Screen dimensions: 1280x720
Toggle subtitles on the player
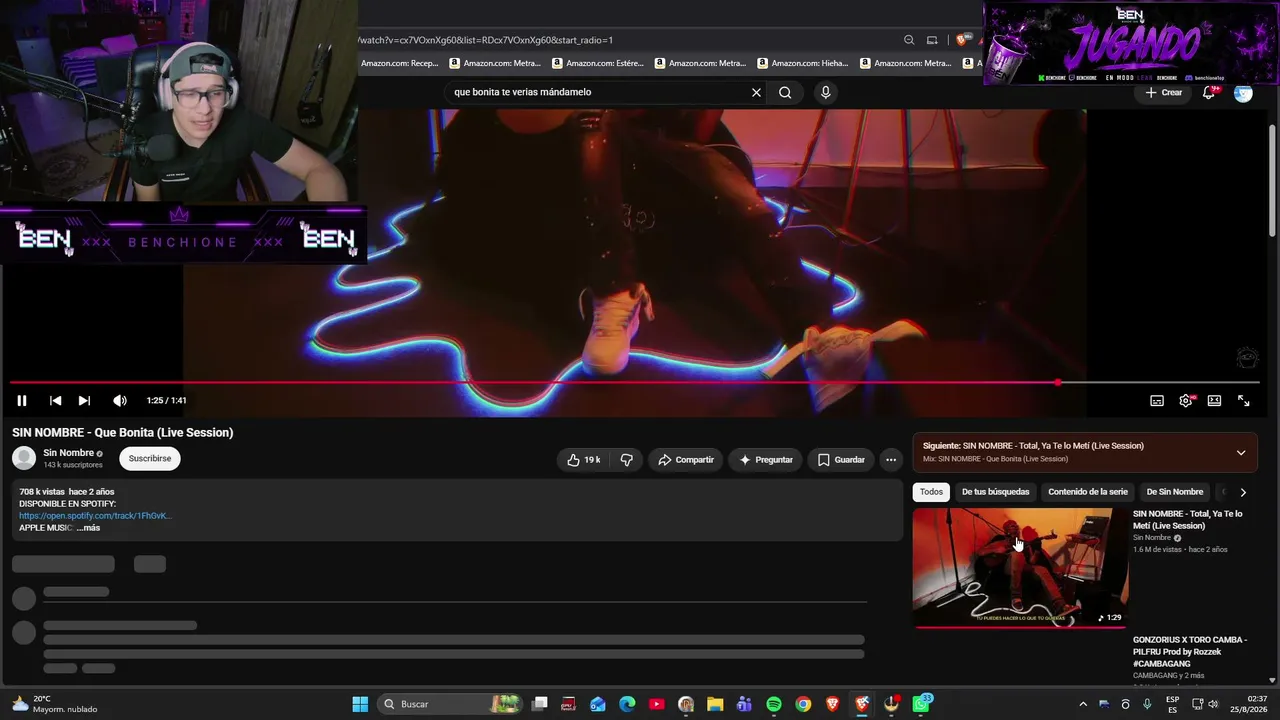pos(1157,400)
